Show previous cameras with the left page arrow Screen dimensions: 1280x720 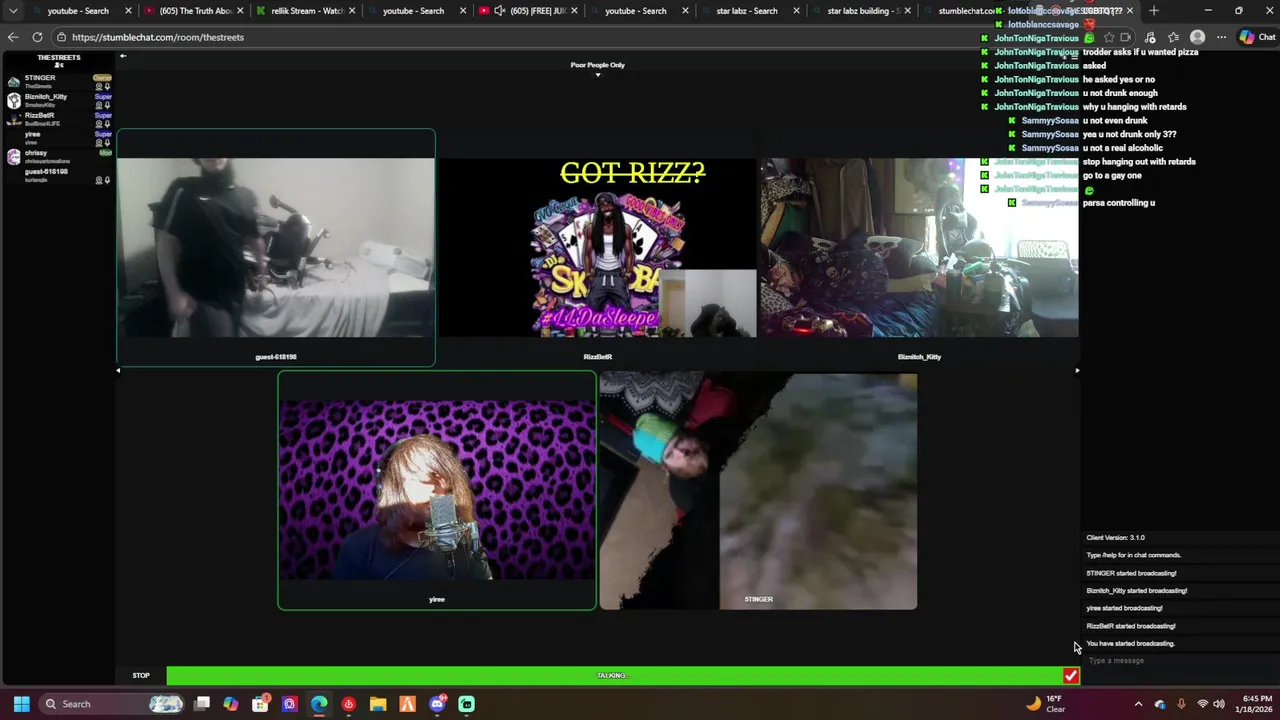click(118, 371)
